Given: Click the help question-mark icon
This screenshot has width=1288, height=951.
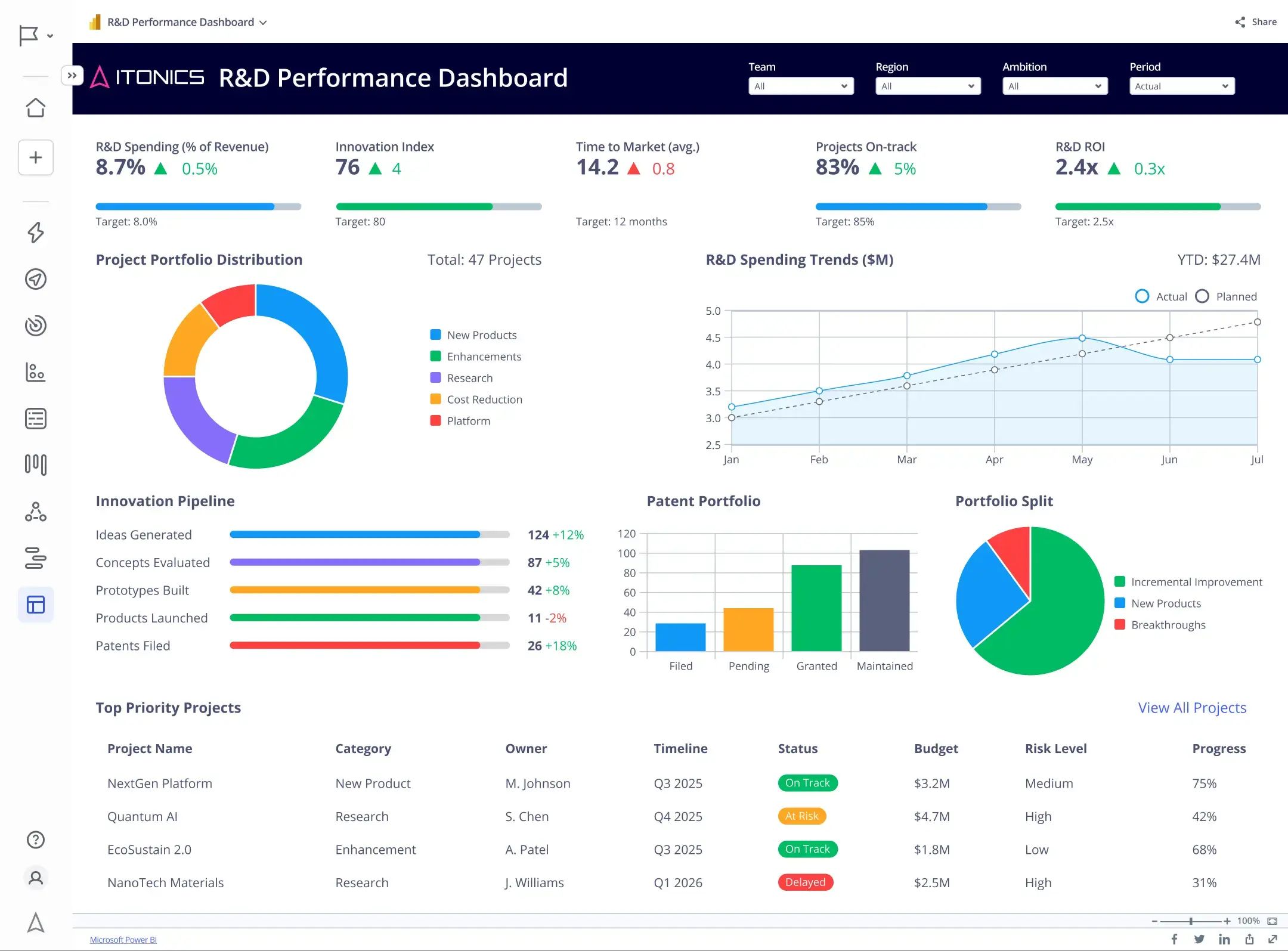Looking at the screenshot, I should pyautogui.click(x=35, y=840).
